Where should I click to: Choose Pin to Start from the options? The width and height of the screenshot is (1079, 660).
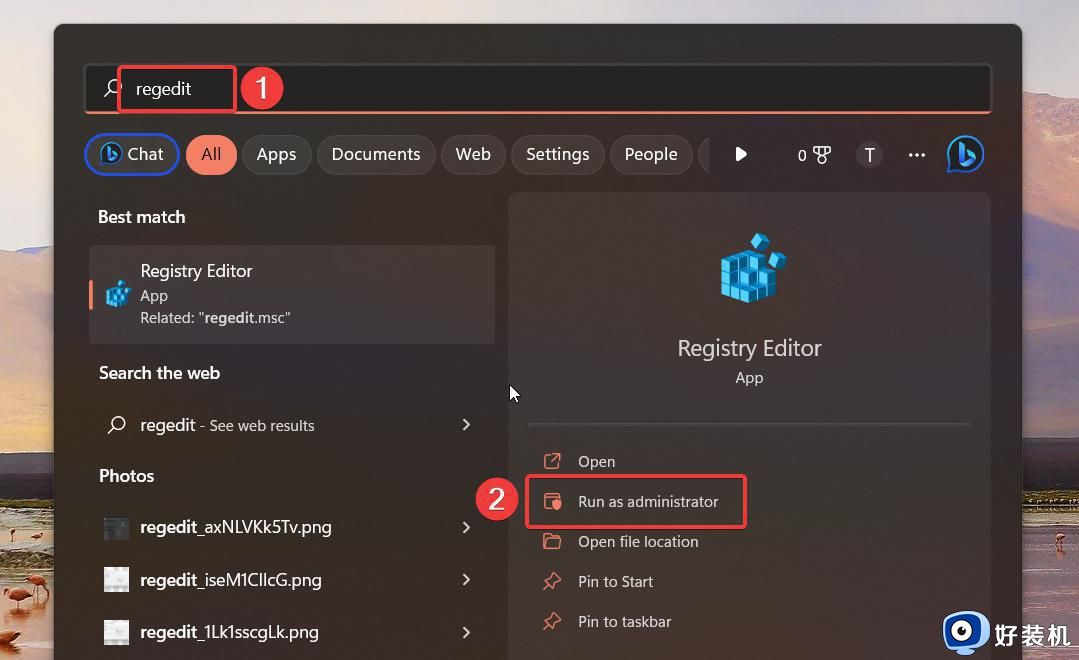click(615, 581)
